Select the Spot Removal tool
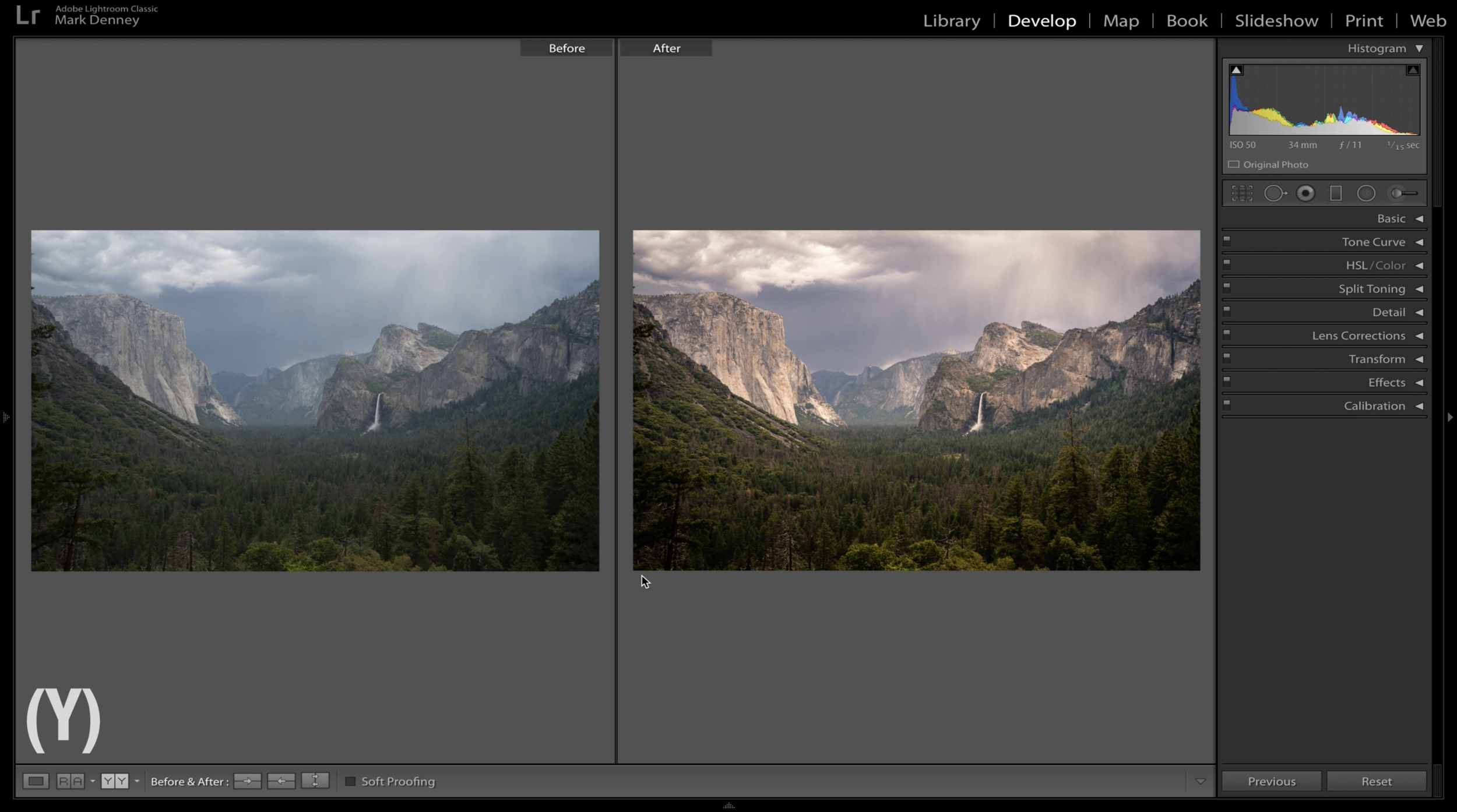 coord(1275,193)
